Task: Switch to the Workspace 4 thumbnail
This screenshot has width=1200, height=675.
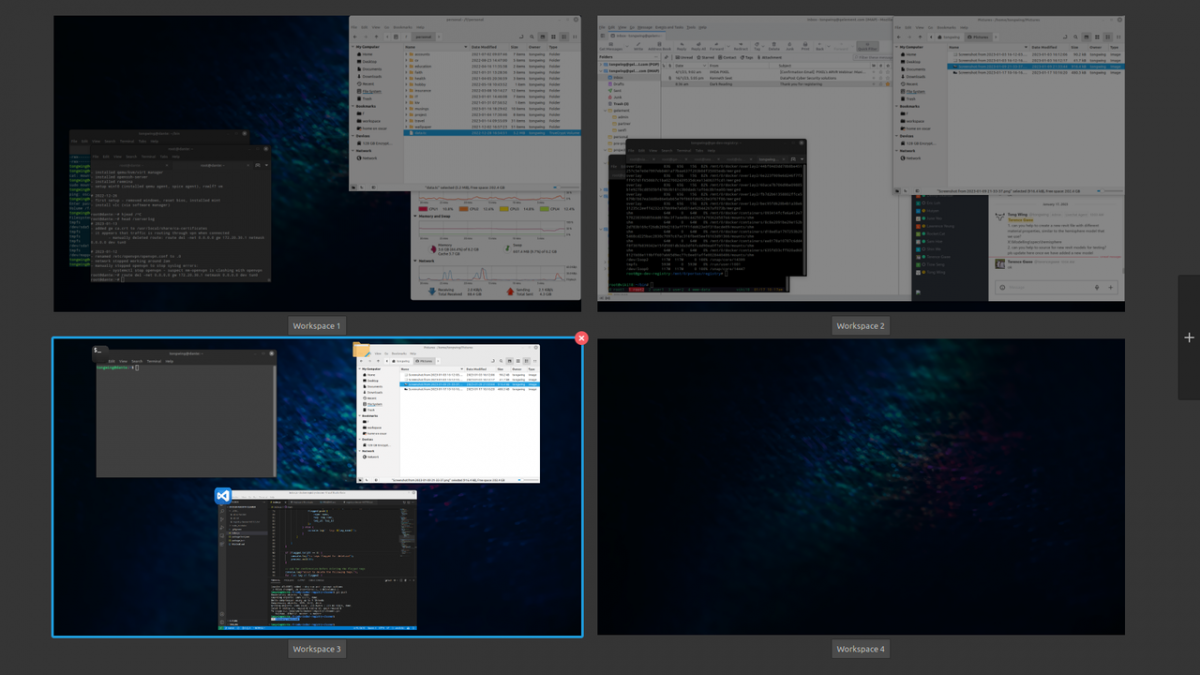Action: click(x=862, y=488)
